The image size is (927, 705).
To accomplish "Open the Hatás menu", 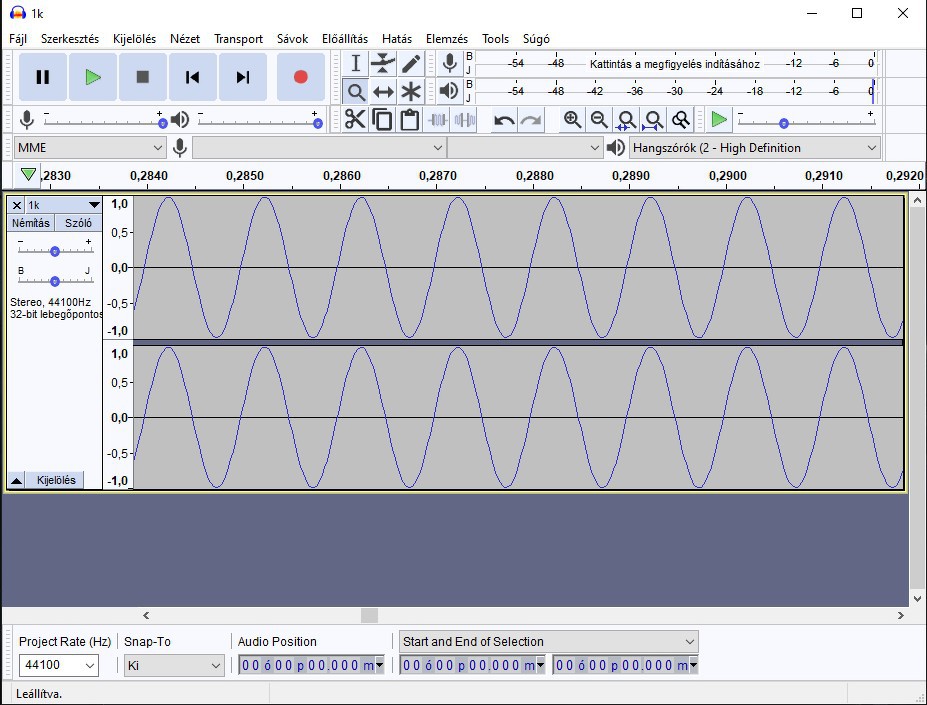I will coord(397,39).
